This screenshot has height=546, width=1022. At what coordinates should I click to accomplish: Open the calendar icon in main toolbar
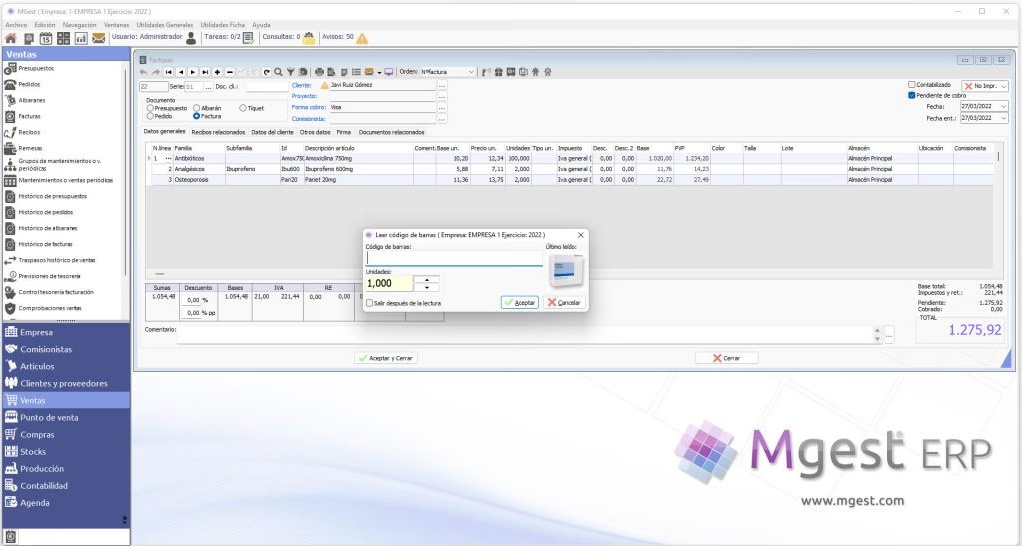(x=46, y=38)
